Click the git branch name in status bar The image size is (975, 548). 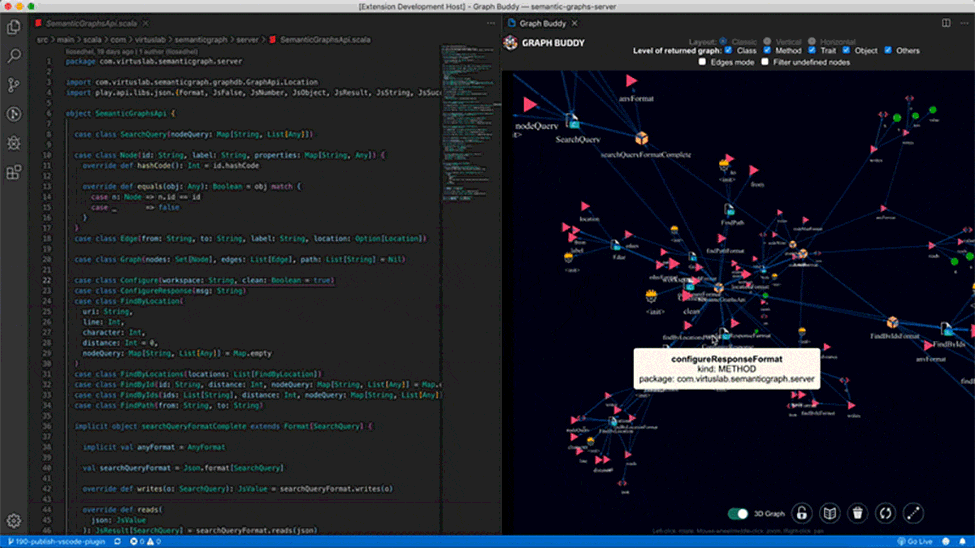[x=56, y=542]
